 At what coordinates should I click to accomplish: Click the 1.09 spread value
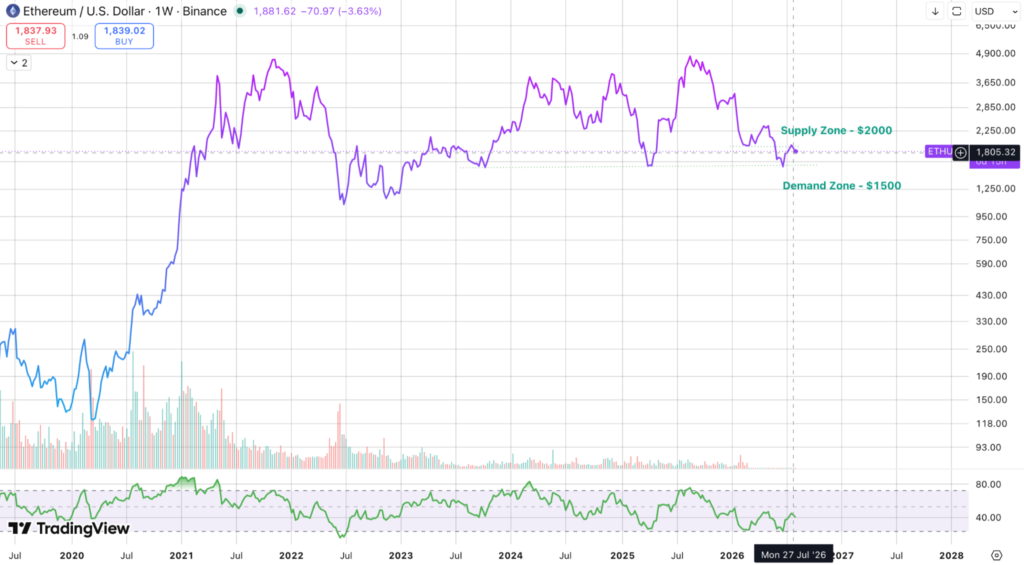click(80, 37)
